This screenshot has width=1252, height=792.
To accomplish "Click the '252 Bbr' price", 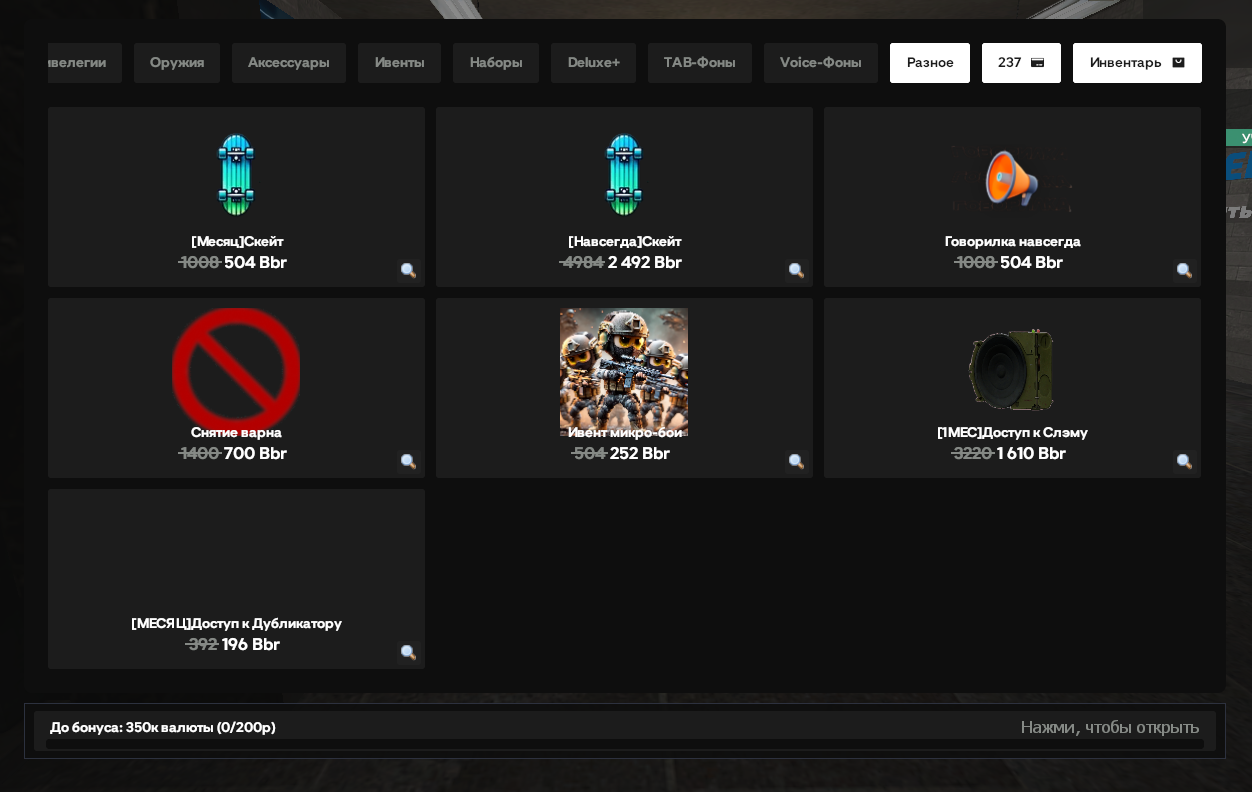I will tap(640, 453).
